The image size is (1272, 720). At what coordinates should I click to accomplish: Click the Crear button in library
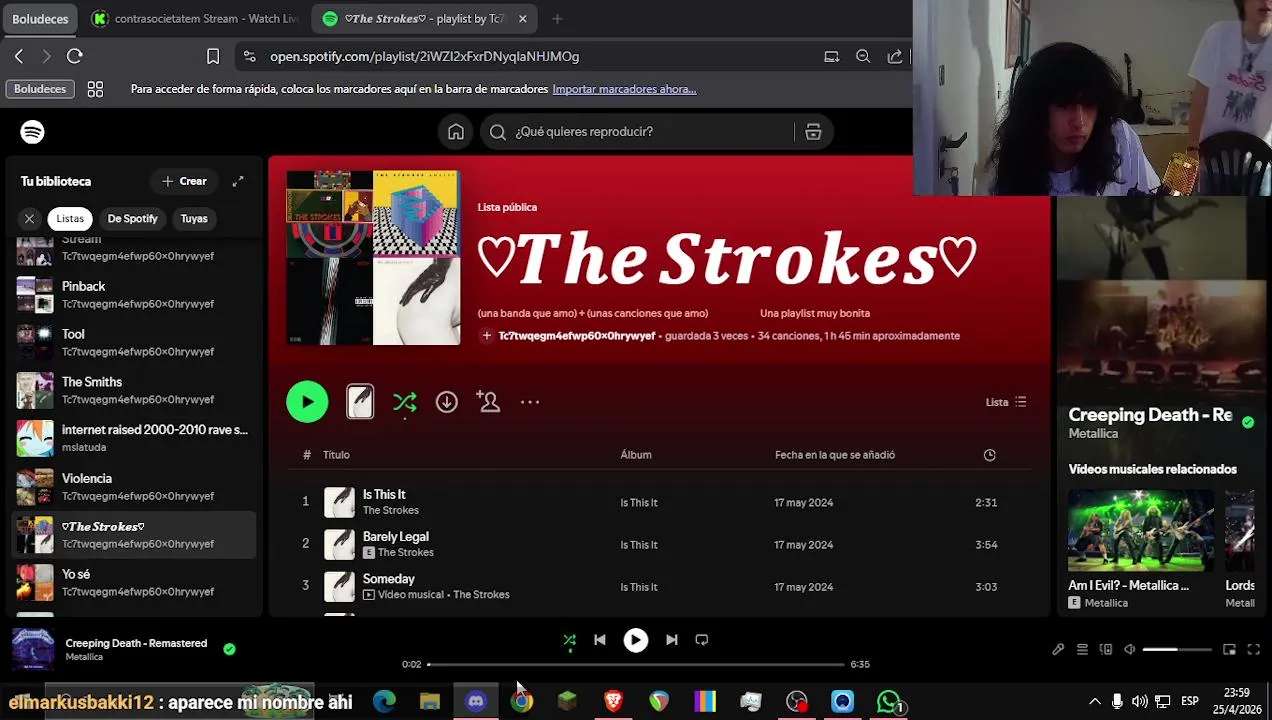point(184,181)
